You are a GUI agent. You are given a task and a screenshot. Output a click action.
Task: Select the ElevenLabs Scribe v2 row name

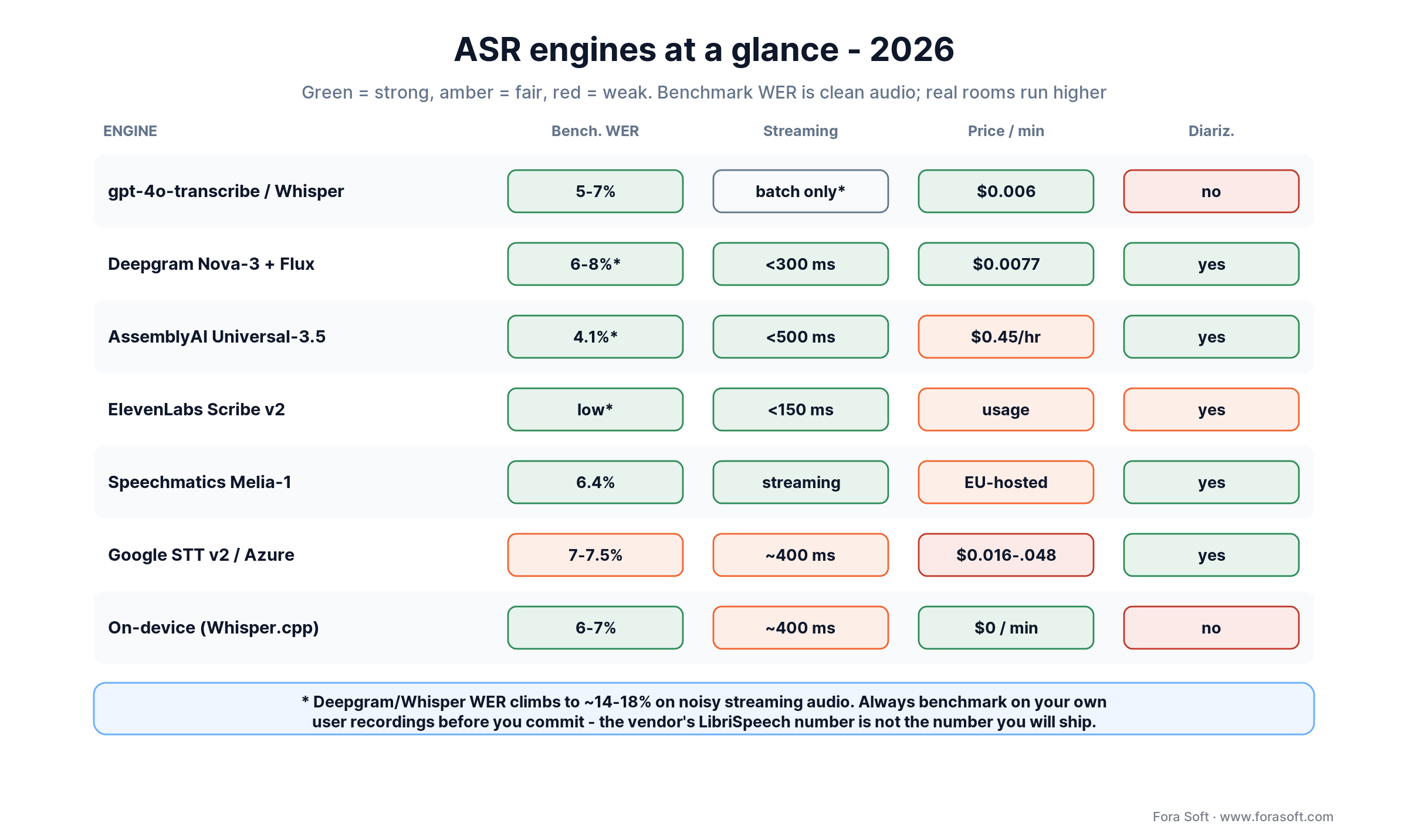197,409
